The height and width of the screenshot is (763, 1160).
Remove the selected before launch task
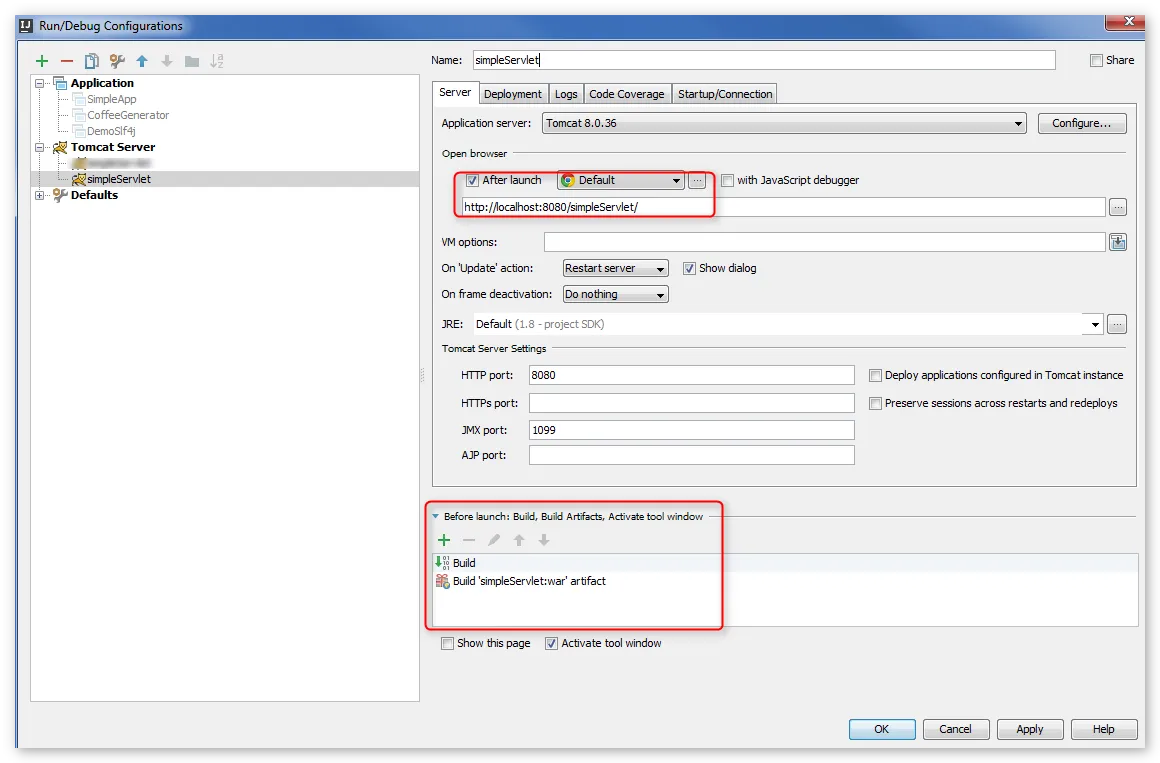point(469,540)
